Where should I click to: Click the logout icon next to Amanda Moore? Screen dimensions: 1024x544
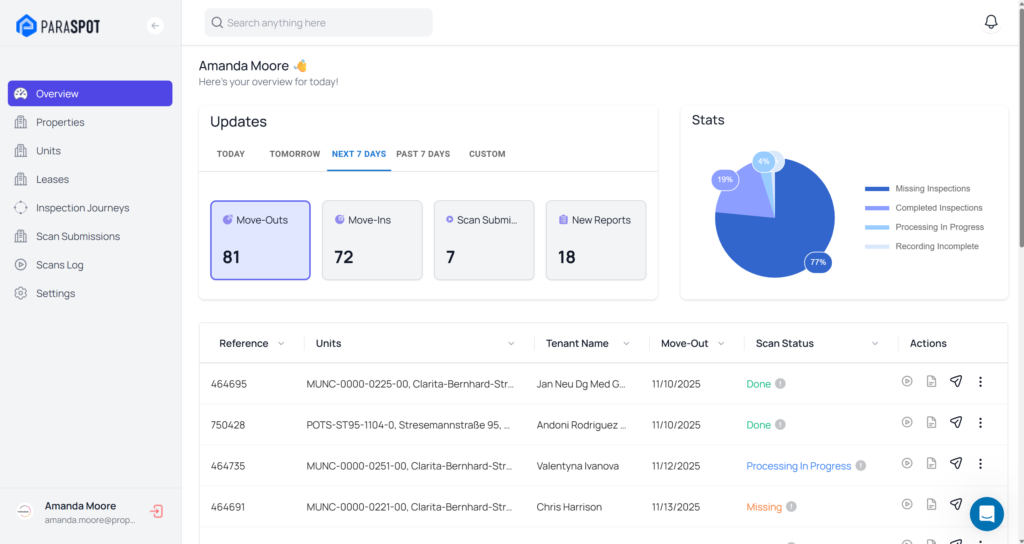pyautogui.click(x=156, y=511)
